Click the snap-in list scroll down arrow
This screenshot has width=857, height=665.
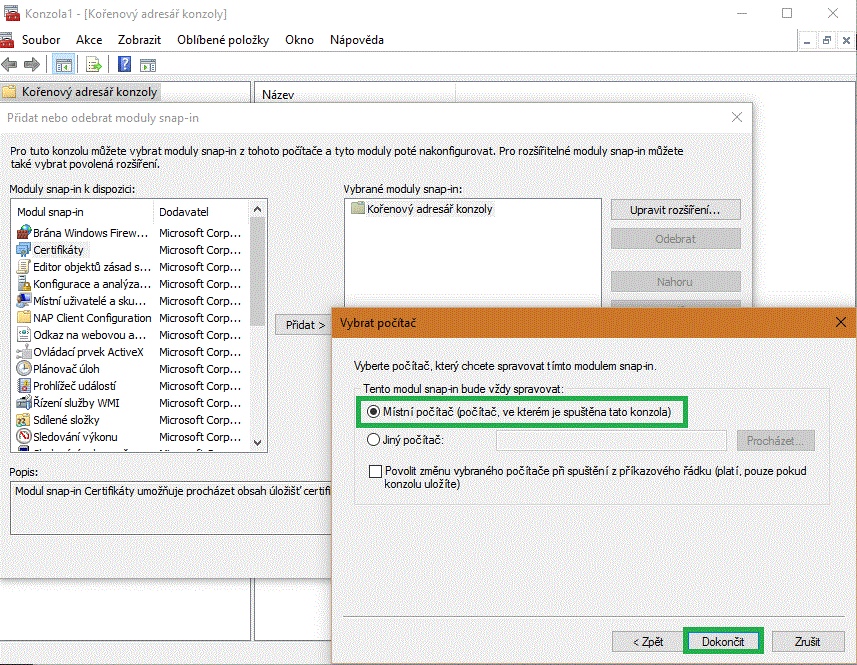click(258, 442)
